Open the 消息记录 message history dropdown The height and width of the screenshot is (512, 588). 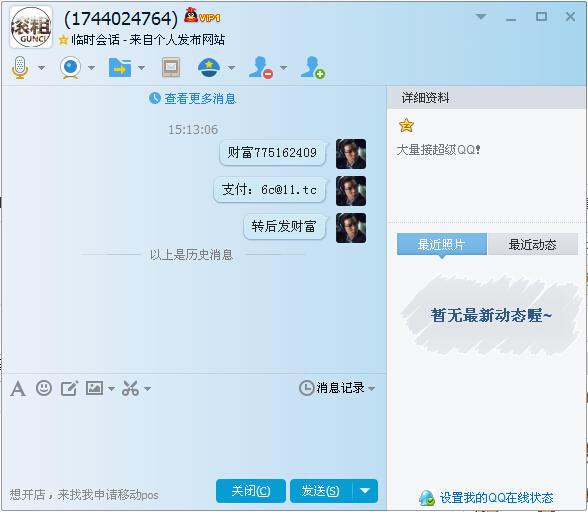(x=337, y=388)
